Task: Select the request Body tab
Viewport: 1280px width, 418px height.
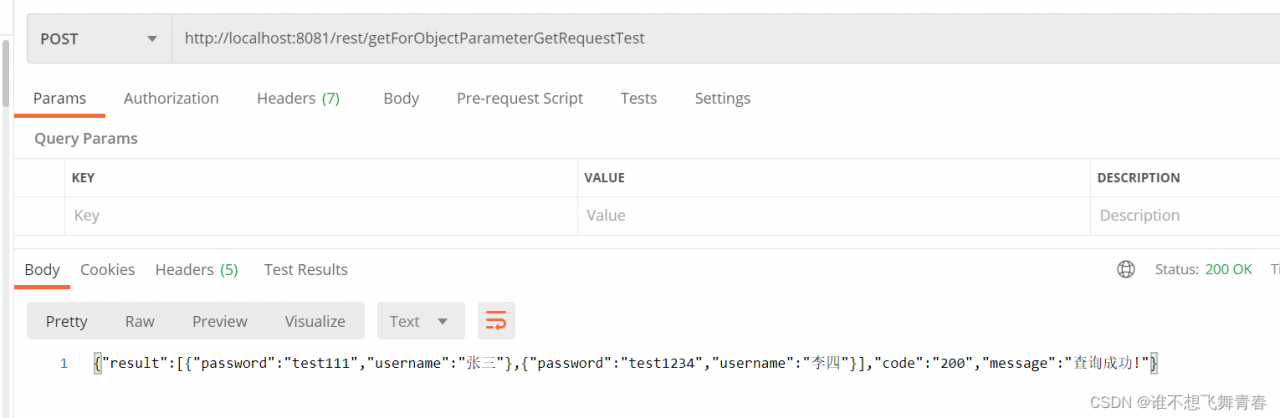Action: pos(401,98)
